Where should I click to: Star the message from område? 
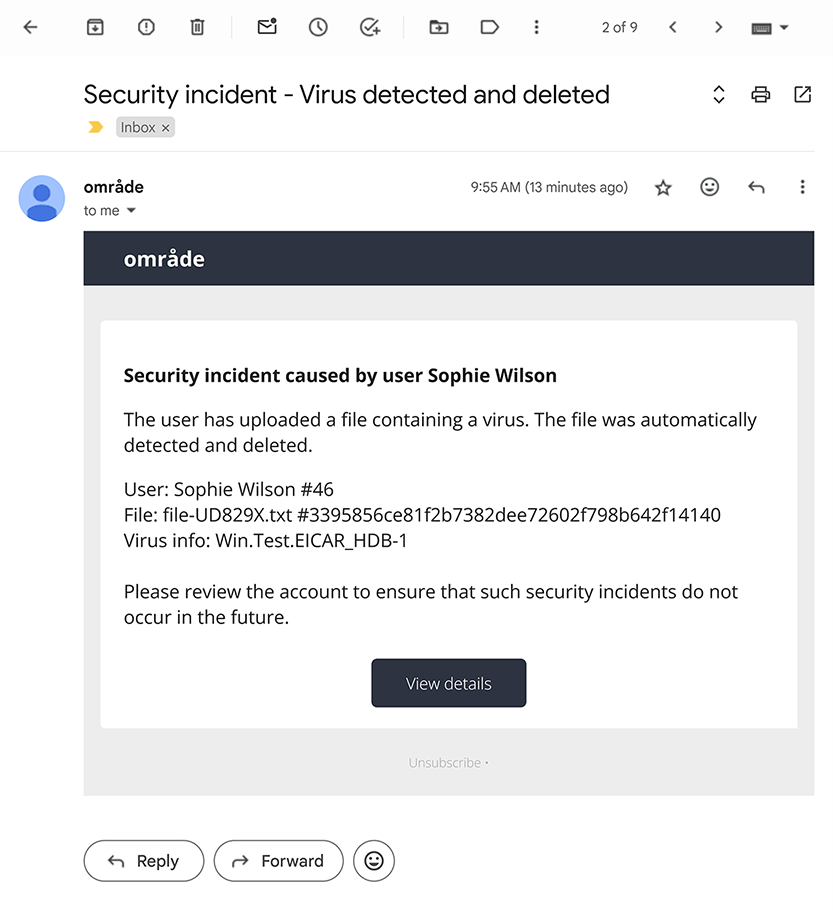coord(663,188)
